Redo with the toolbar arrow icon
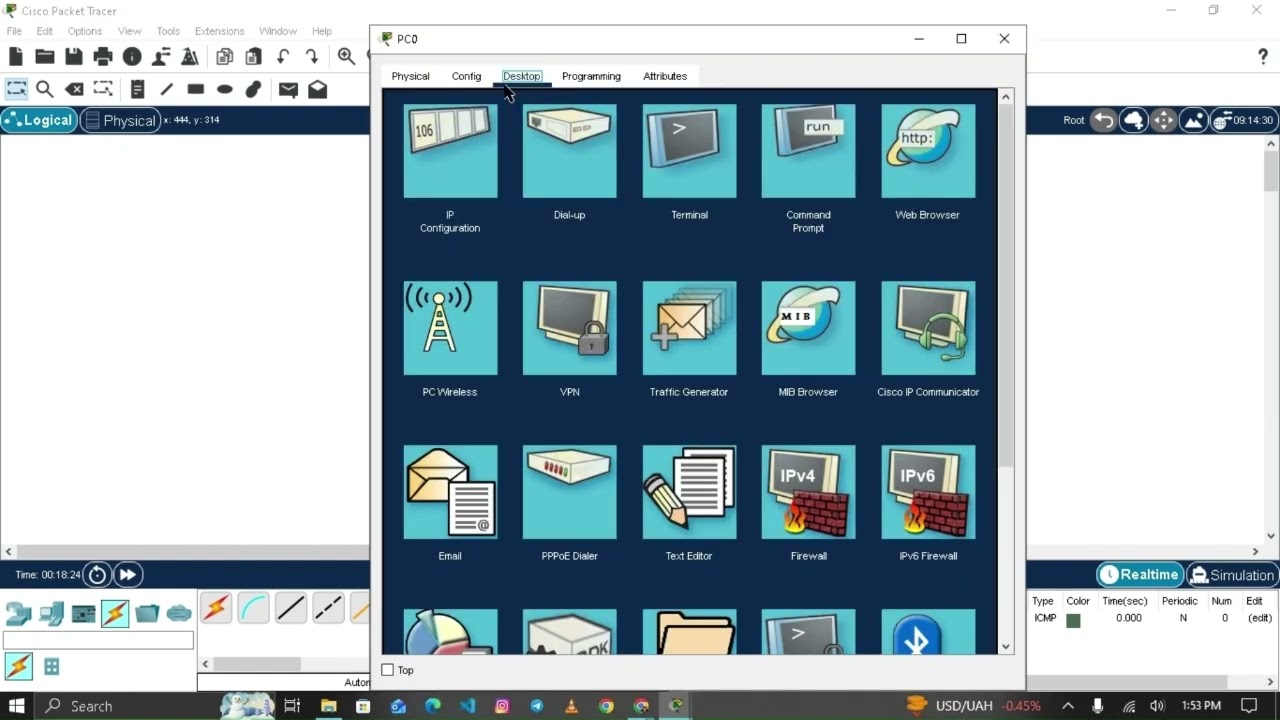Image resolution: width=1280 pixels, height=720 pixels. (x=312, y=57)
